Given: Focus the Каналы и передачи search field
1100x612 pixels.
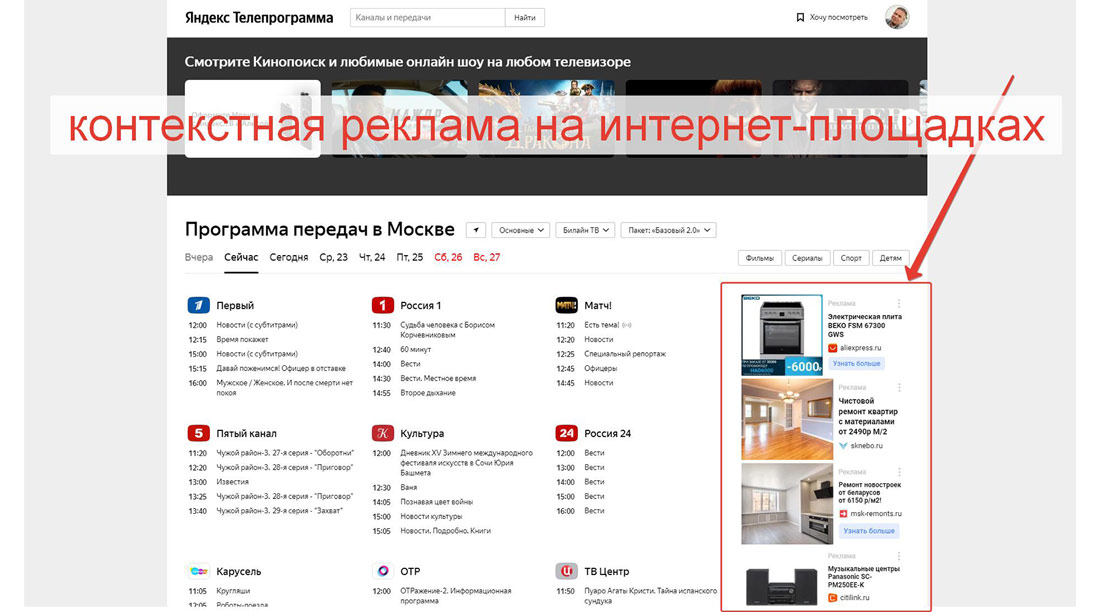Looking at the screenshot, I should tap(427, 18).
